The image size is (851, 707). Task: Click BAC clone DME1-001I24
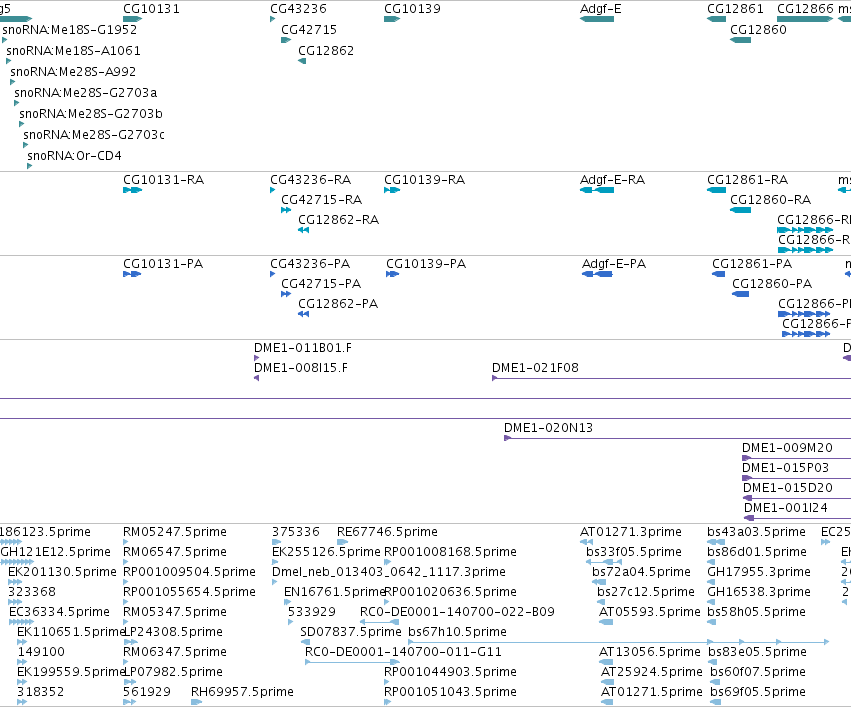pyautogui.click(x=785, y=508)
